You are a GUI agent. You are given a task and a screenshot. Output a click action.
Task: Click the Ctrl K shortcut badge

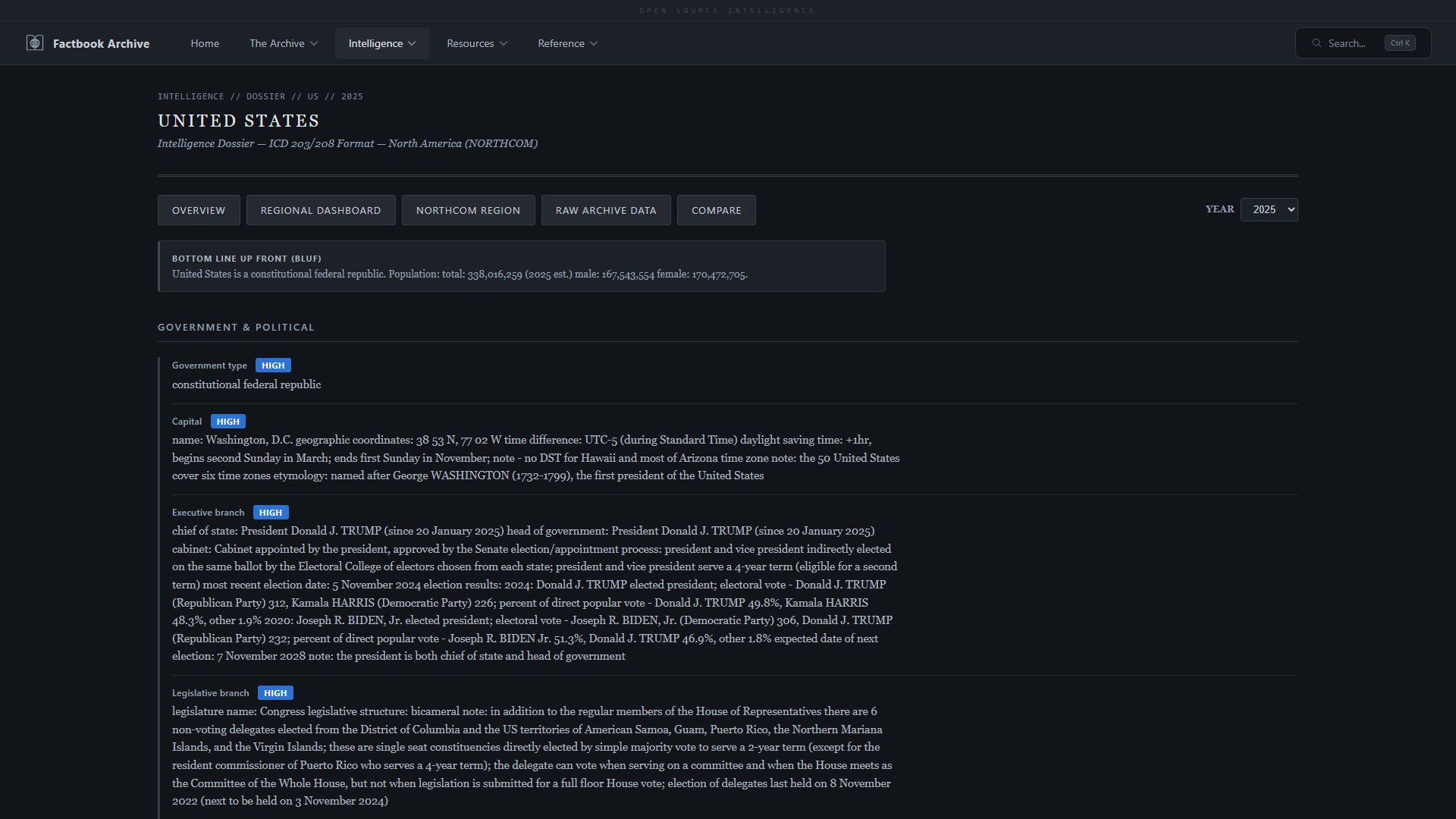click(x=1400, y=43)
